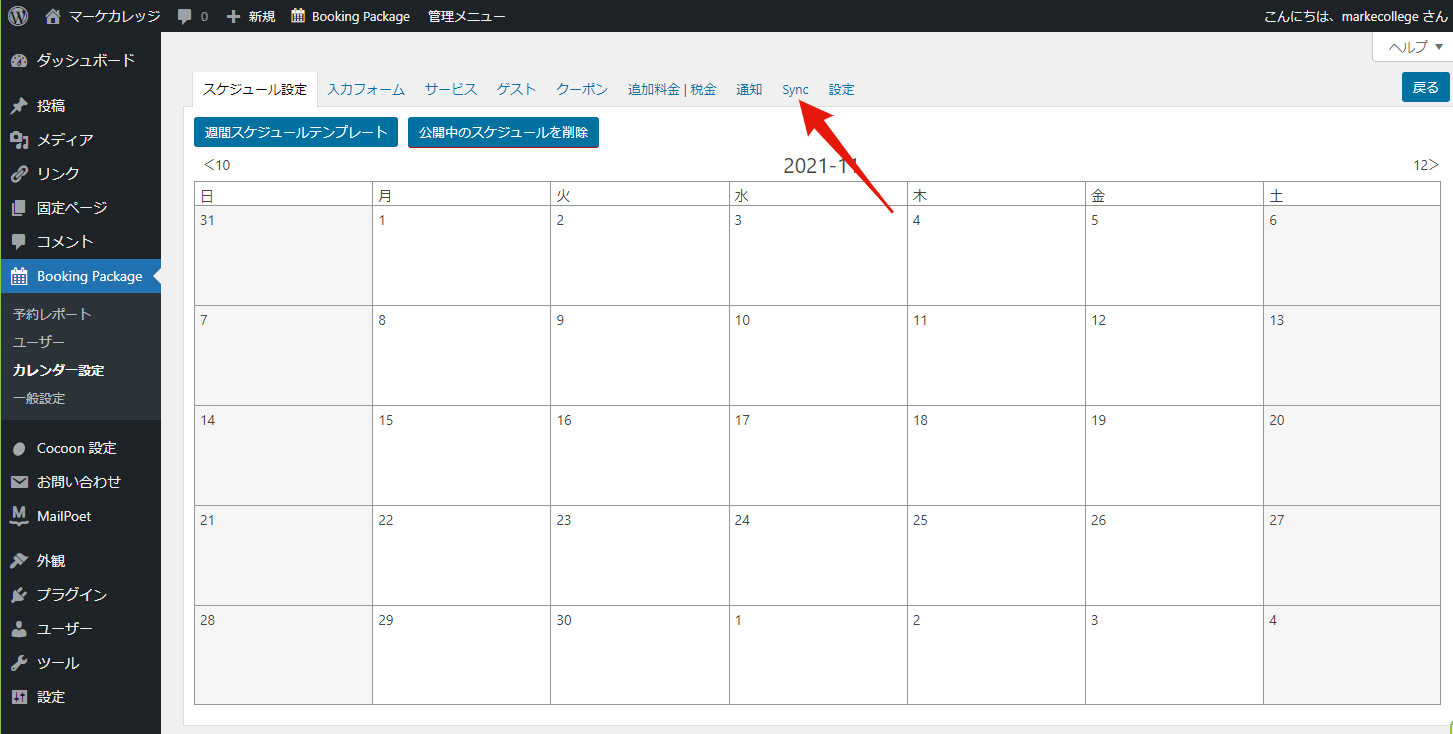Screen dimensions: 1453x734
Task: Open 予約レポート submenu link
Action: point(52,314)
